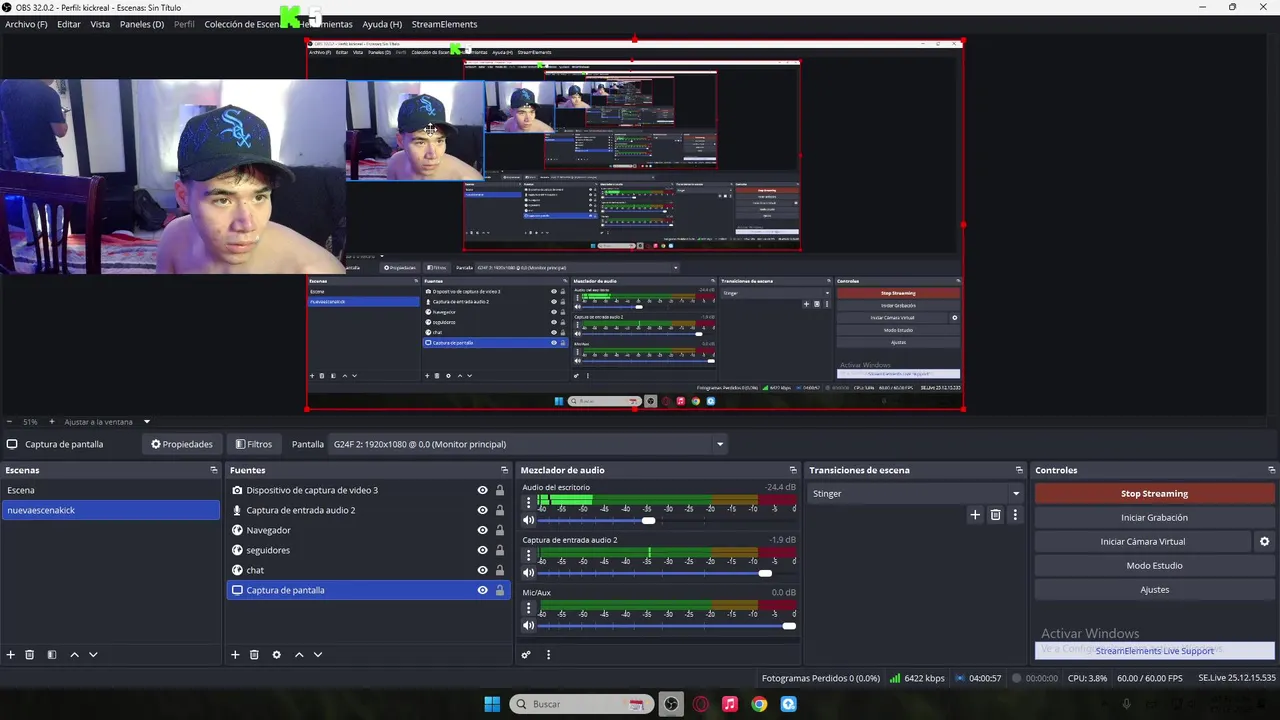Screen dimensions: 1280x720
Task: Open the Archivo menu
Action: pyautogui.click(x=26, y=24)
